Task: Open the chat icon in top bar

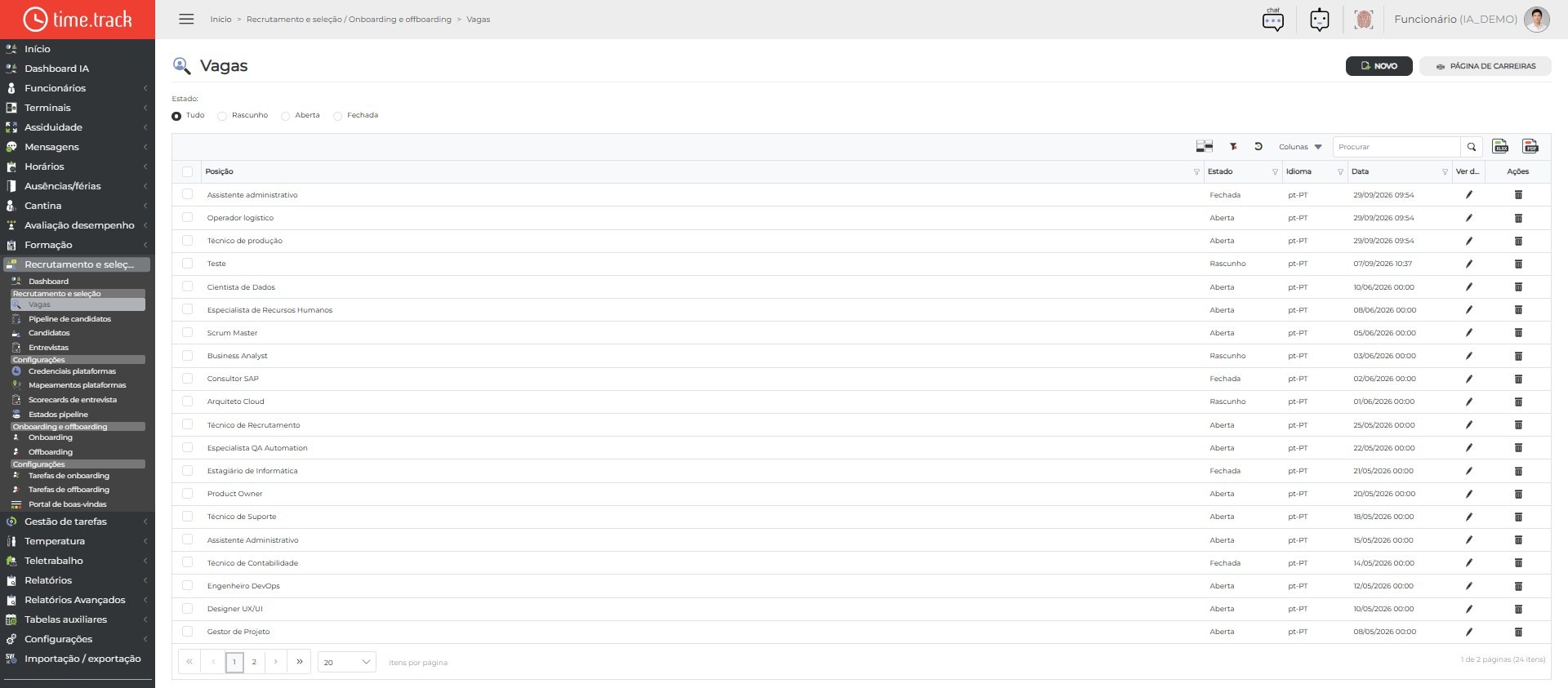Action: coord(1273,19)
